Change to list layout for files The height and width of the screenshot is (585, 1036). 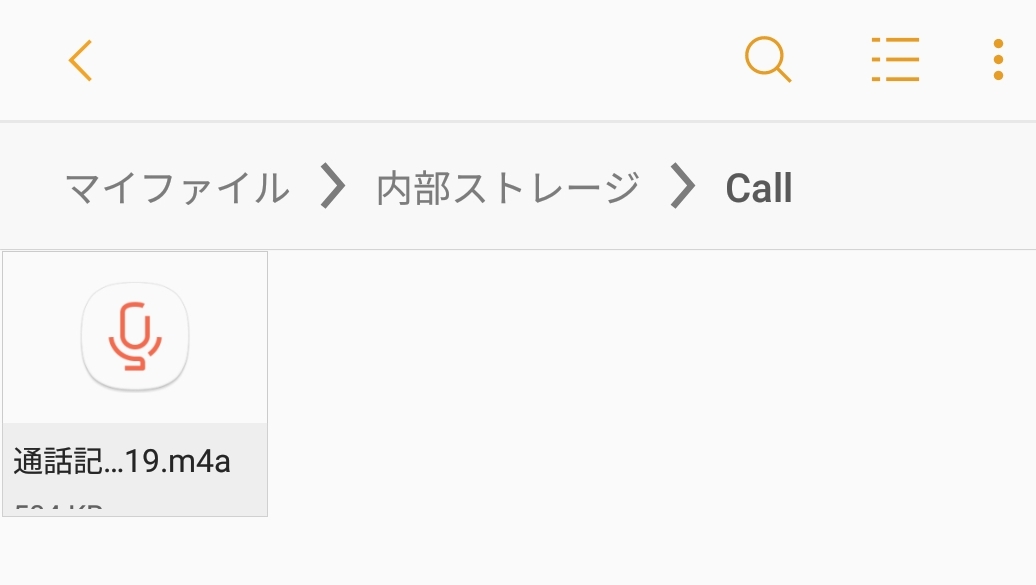click(895, 59)
